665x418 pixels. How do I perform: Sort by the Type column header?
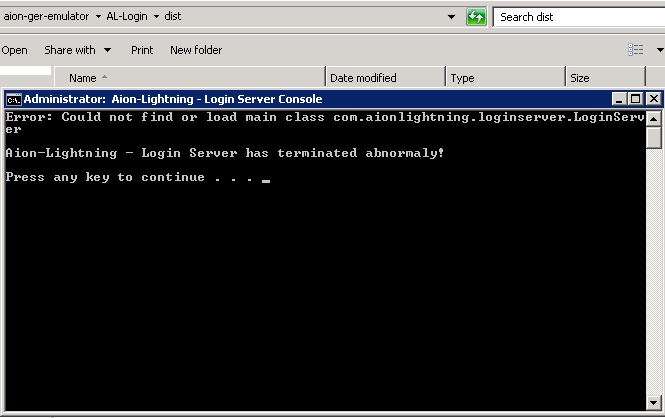point(506,78)
